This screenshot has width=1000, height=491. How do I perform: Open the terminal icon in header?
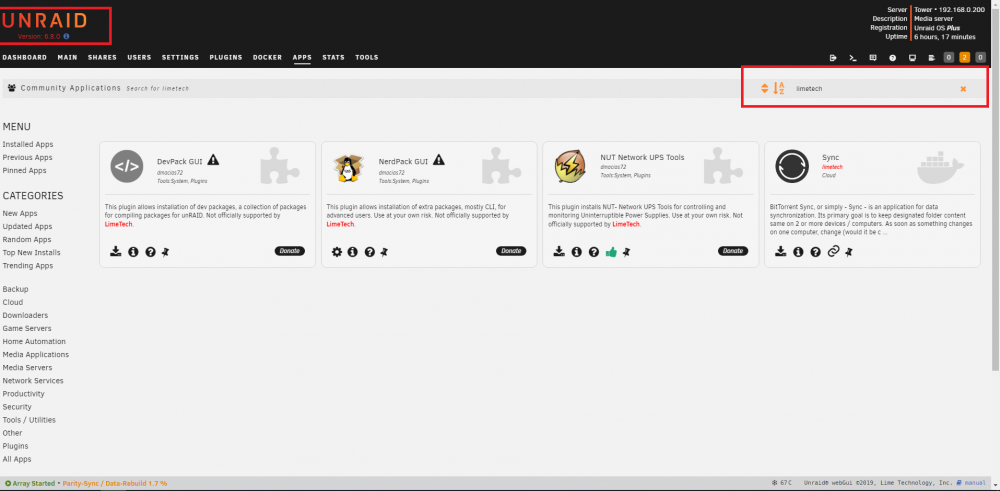pyautogui.click(x=853, y=58)
